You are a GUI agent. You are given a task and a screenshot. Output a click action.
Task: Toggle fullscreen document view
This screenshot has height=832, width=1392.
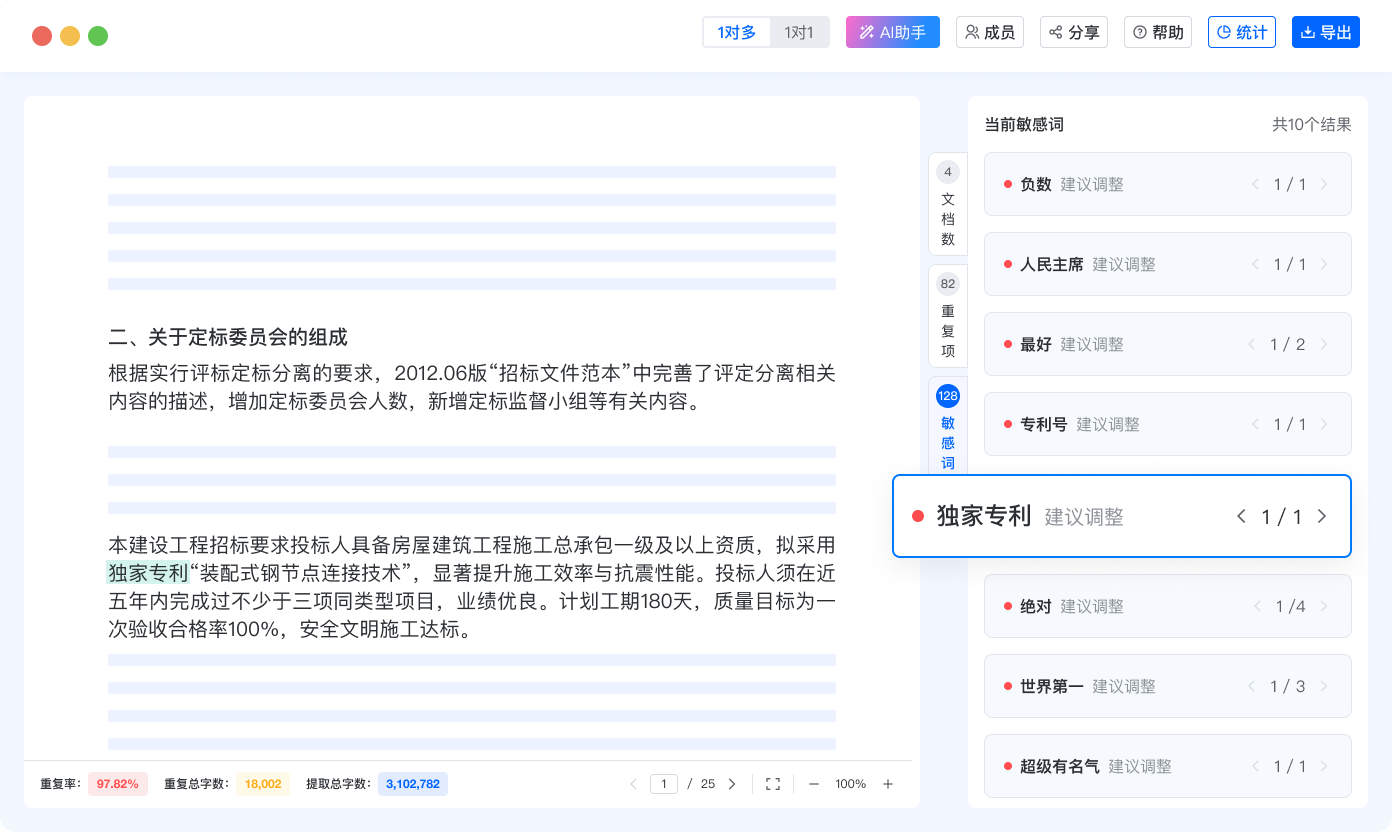(x=772, y=784)
